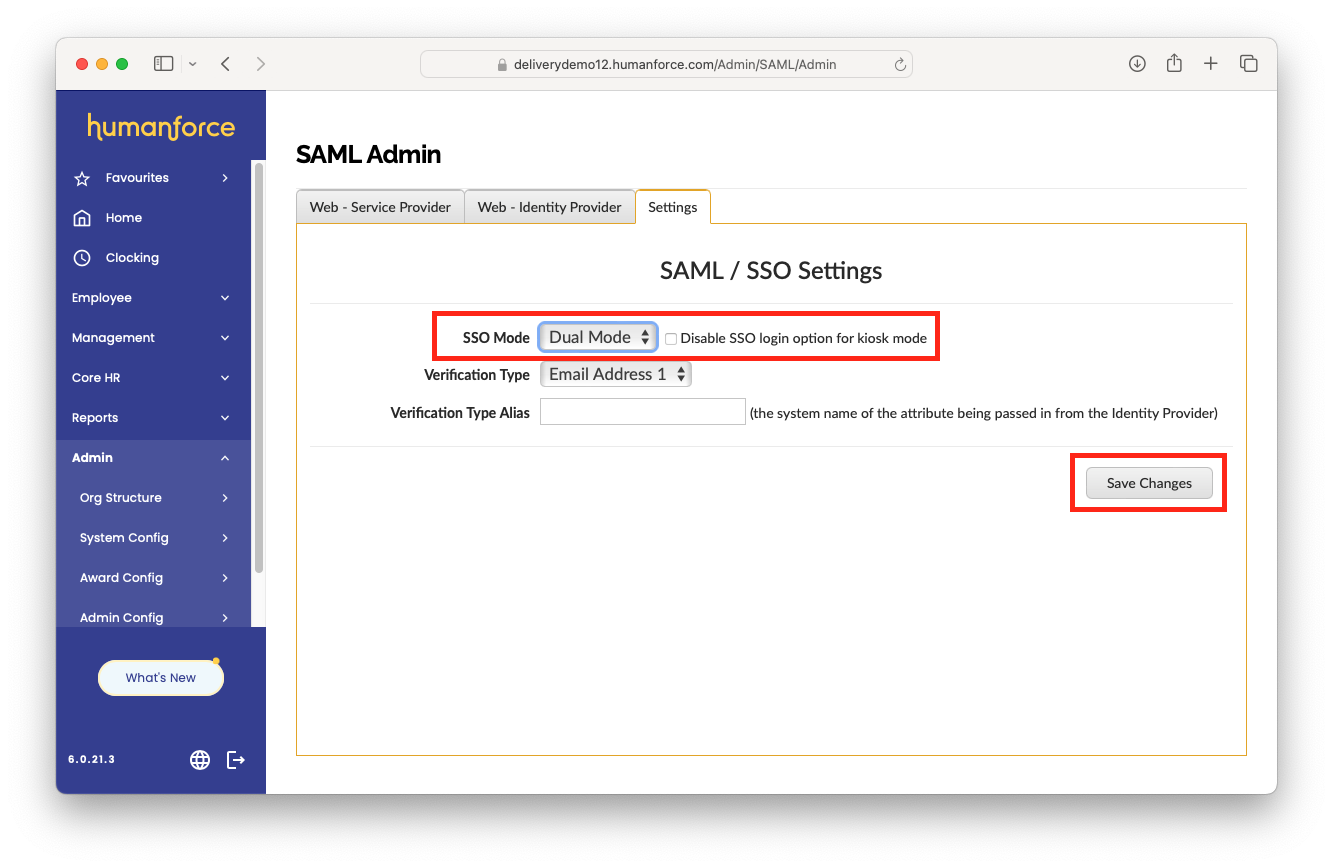Go back with the browser back arrow
The image size is (1333, 868).
point(226,64)
